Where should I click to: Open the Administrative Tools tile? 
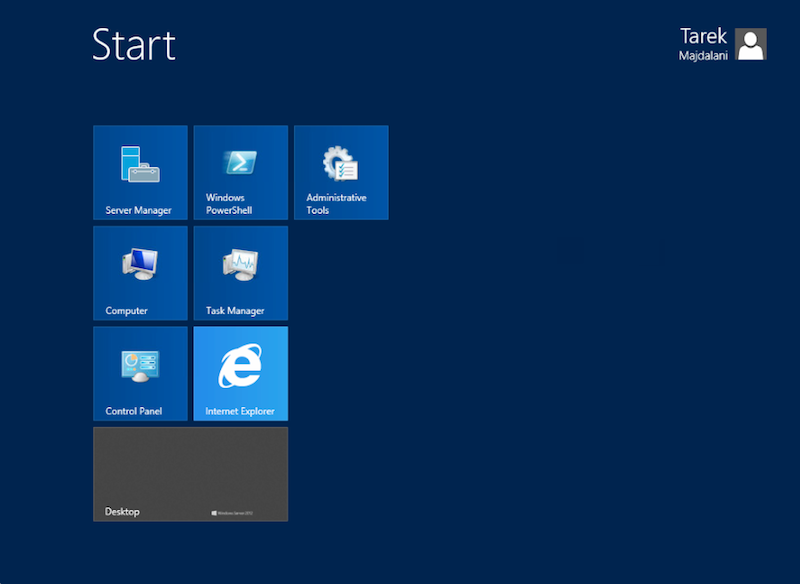(341, 172)
